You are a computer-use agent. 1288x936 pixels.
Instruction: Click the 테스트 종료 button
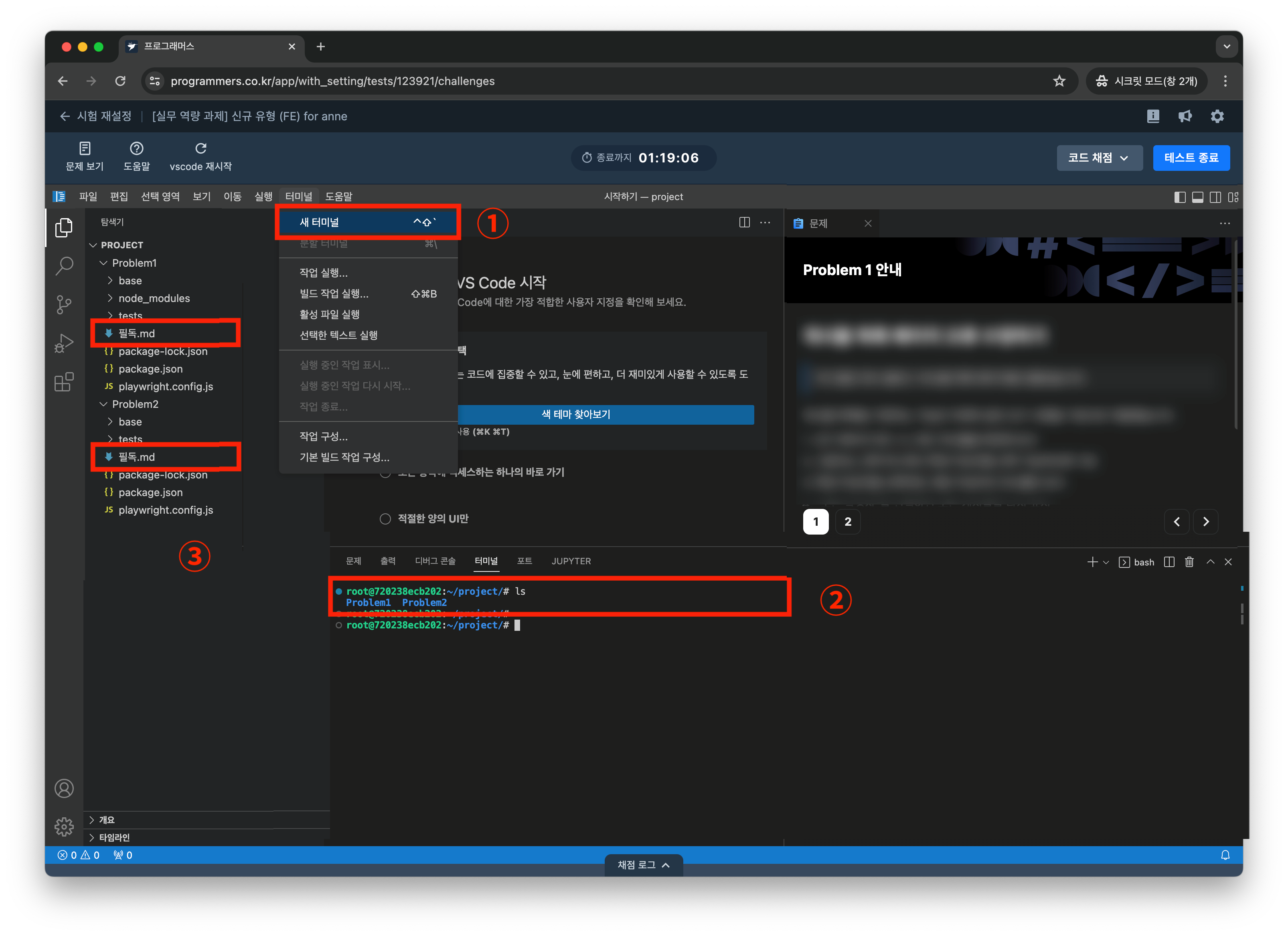pyautogui.click(x=1191, y=158)
